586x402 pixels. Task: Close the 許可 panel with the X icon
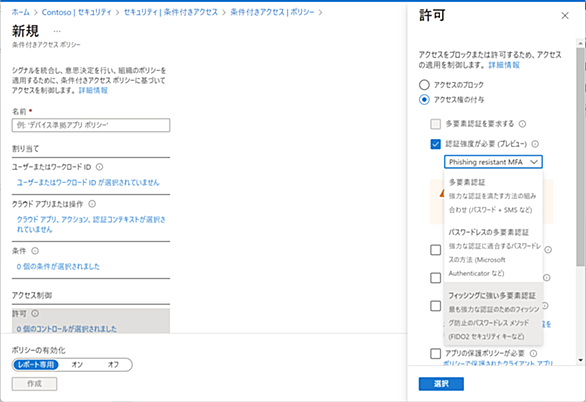(x=565, y=16)
